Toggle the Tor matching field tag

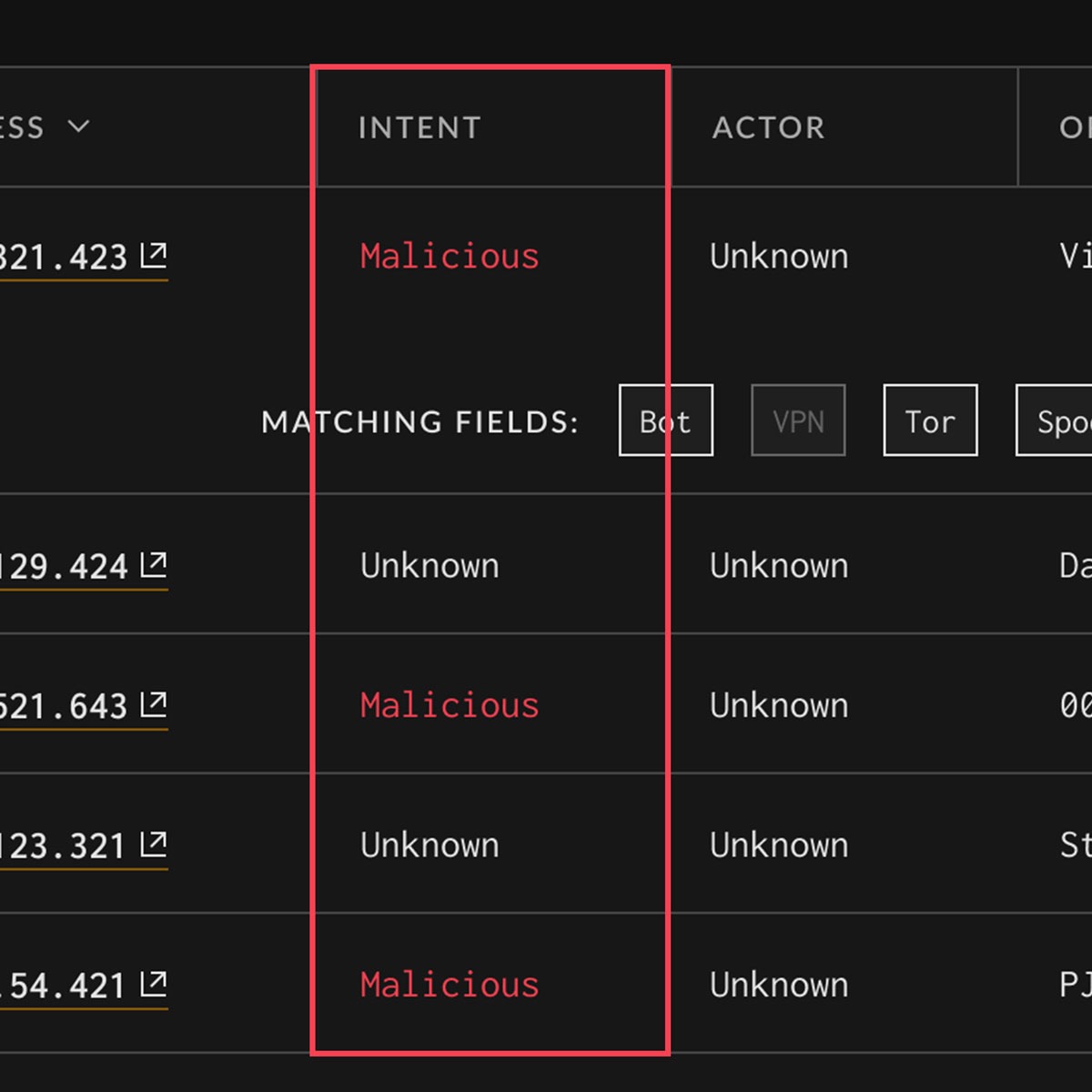click(x=930, y=420)
